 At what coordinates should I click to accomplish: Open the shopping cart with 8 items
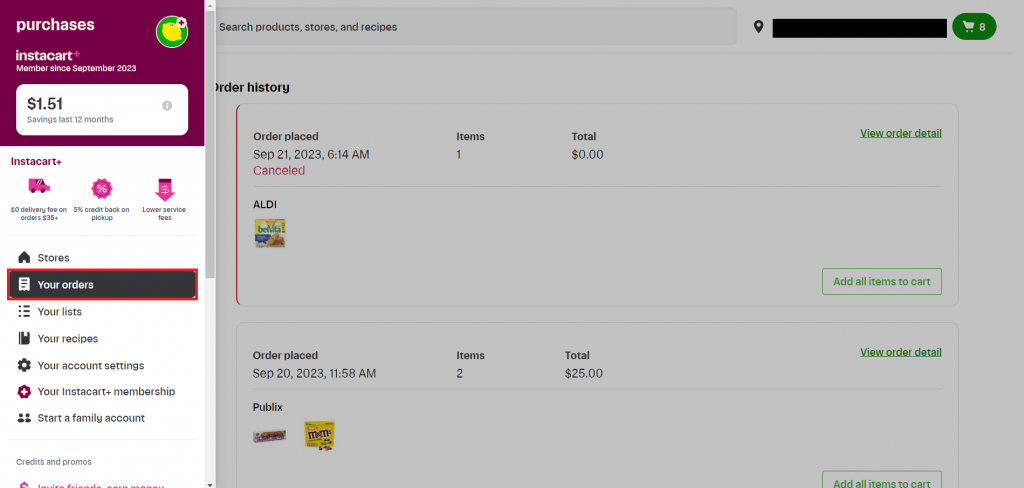(974, 27)
